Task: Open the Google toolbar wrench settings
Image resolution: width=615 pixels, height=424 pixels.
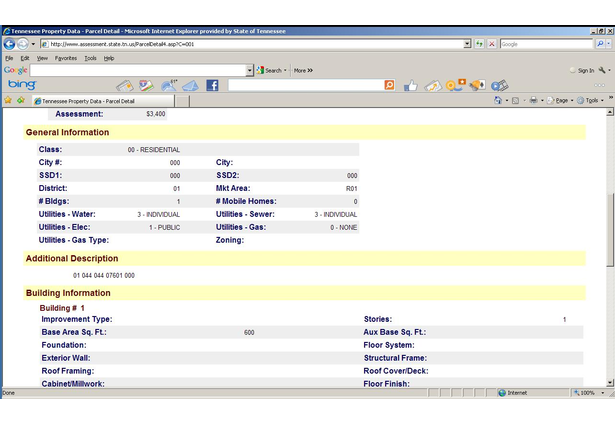Action: pyautogui.click(x=602, y=70)
